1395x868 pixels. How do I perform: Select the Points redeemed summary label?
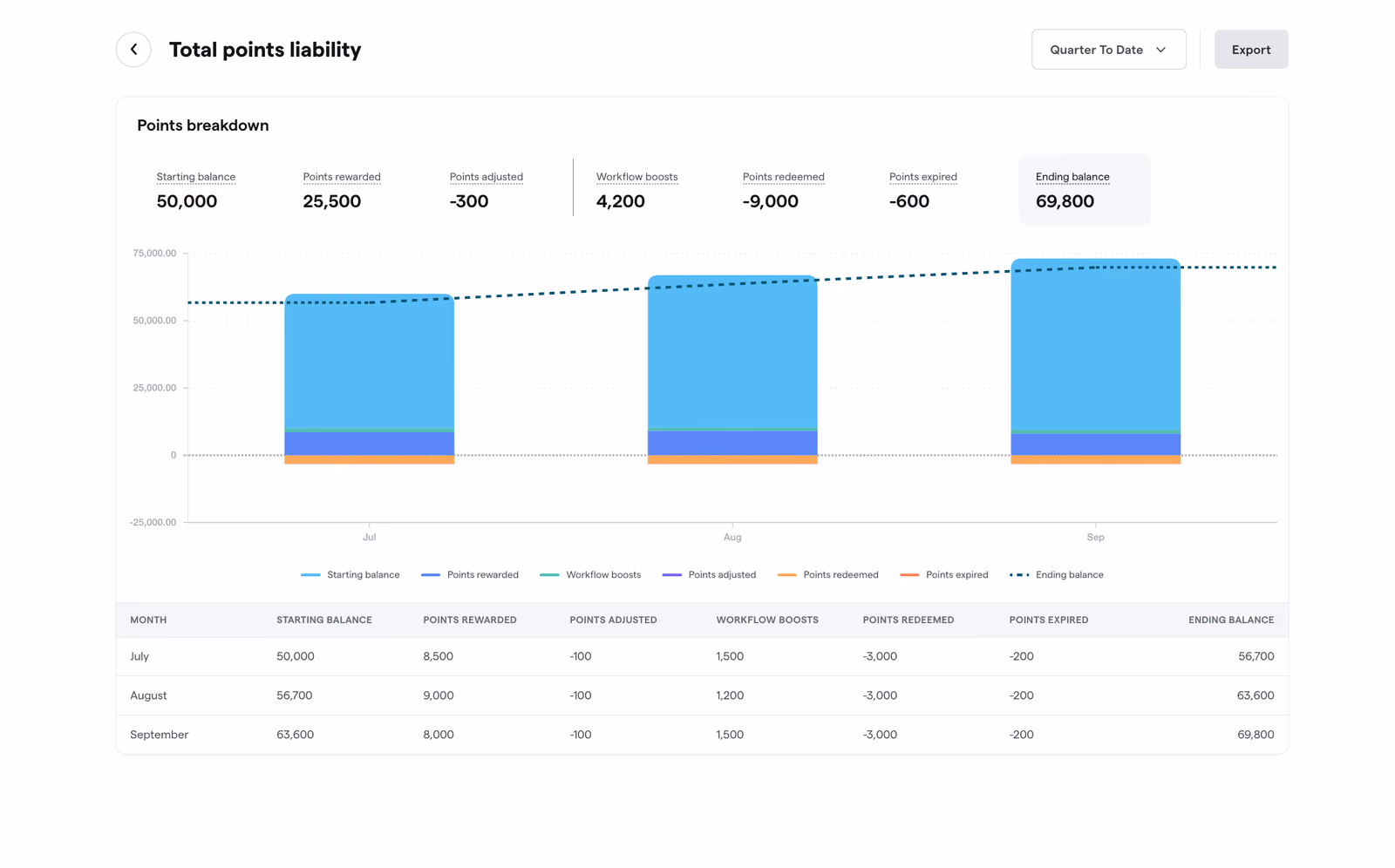click(x=783, y=177)
